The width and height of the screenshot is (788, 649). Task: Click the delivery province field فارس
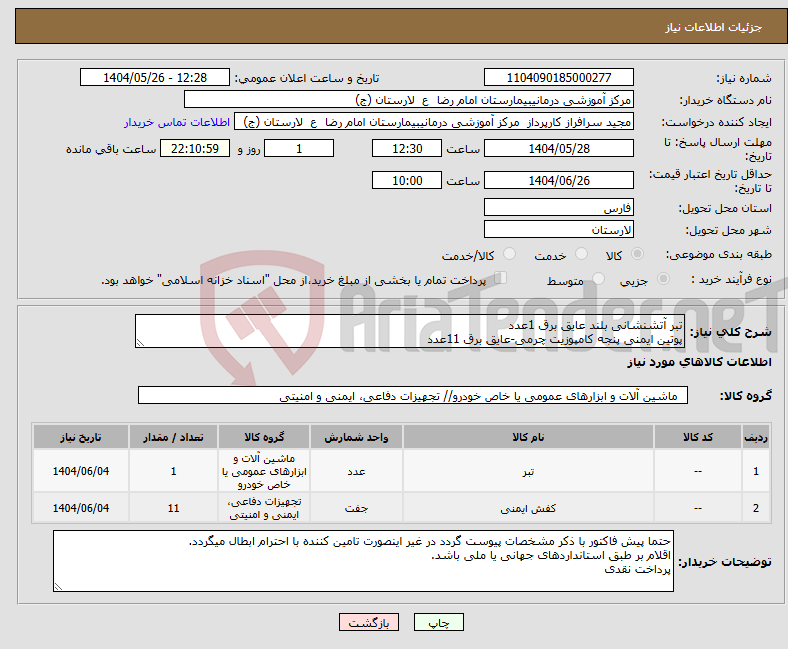click(x=558, y=207)
